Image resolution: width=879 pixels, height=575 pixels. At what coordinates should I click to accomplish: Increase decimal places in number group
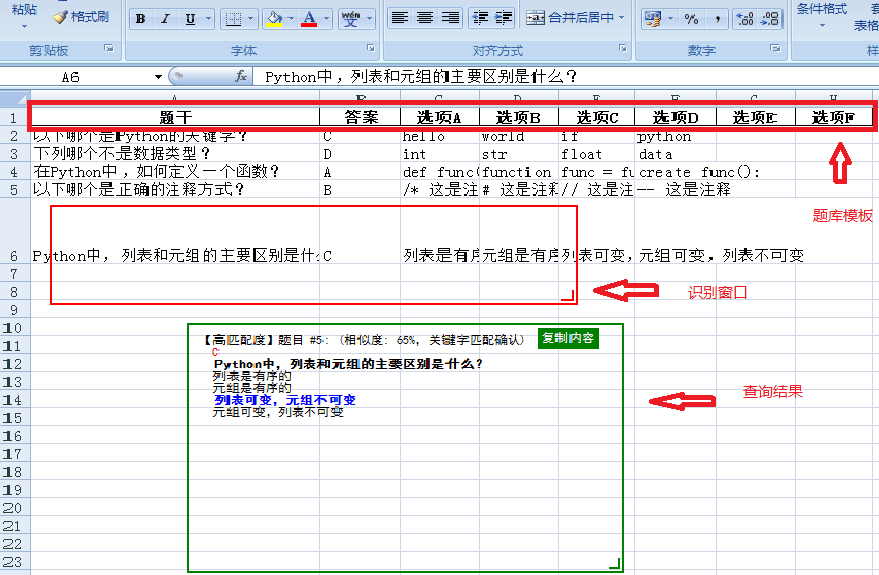[744, 18]
